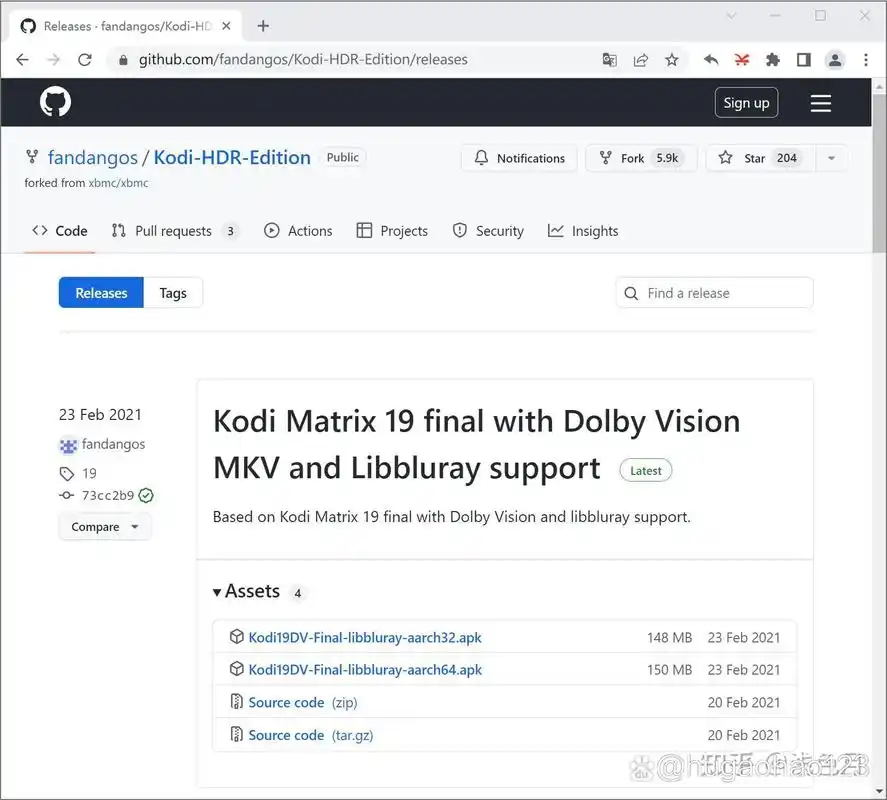Screen dimensions: 887x800
Task: Download Source code (tar.gz)
Action: click(x=311, y=736)
